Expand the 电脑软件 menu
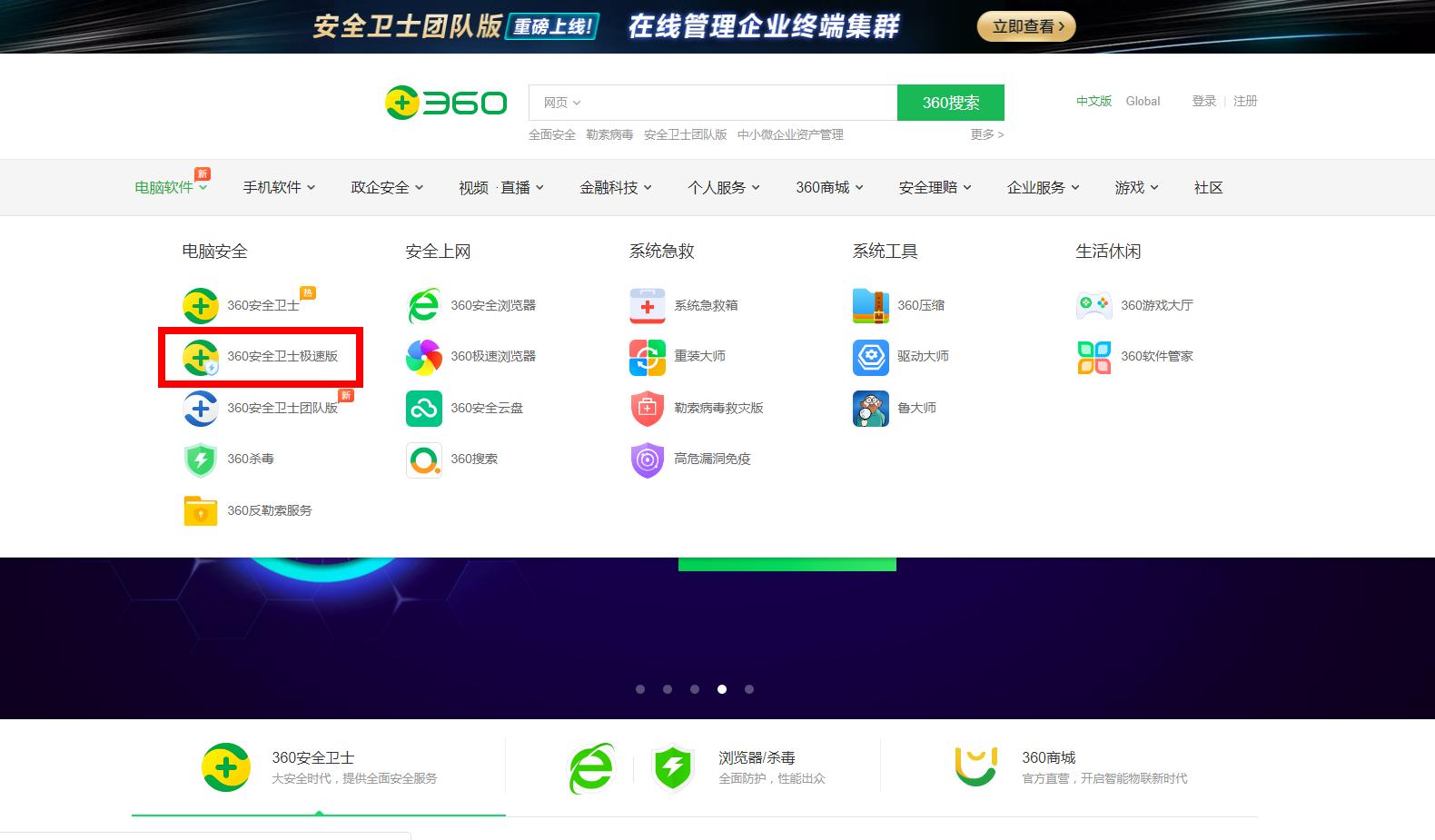This screenshot has width=1435, height=840. coord(172,187)
